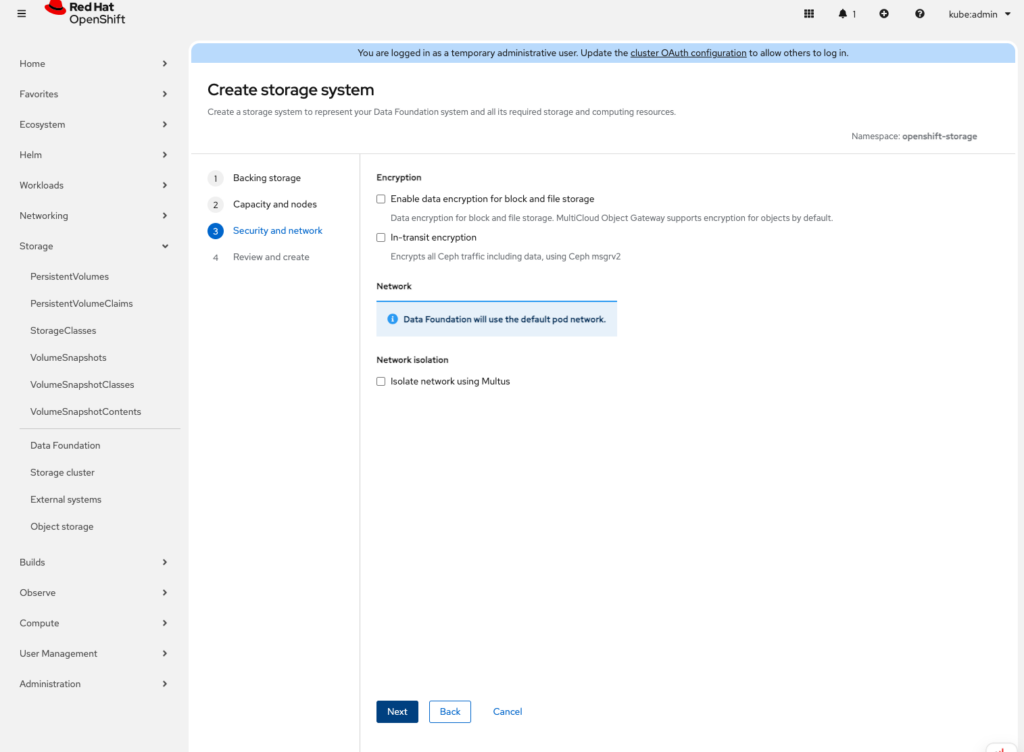Go to Data Foundation page
This screenshot has width=1024, height=752.
point(65,446)
